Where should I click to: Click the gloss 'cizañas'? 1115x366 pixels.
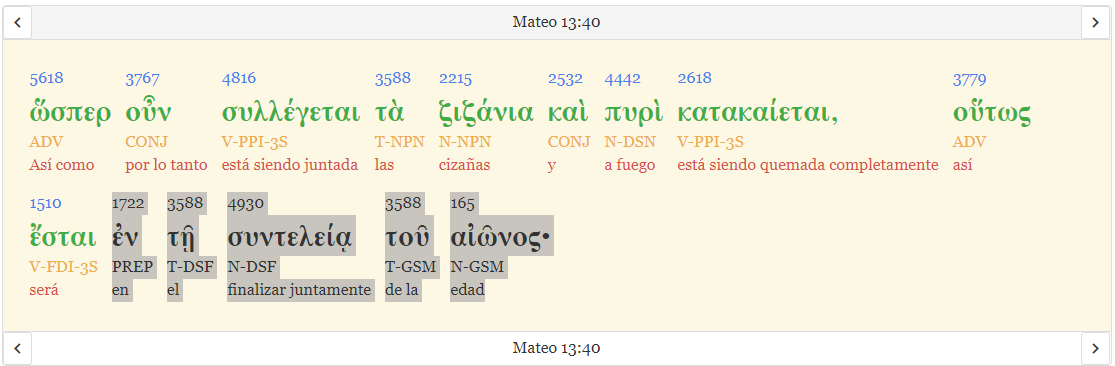[464, 166]
